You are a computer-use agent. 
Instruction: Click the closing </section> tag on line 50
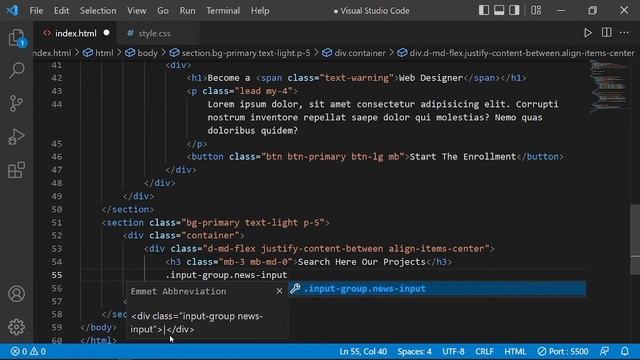(128, 209)
